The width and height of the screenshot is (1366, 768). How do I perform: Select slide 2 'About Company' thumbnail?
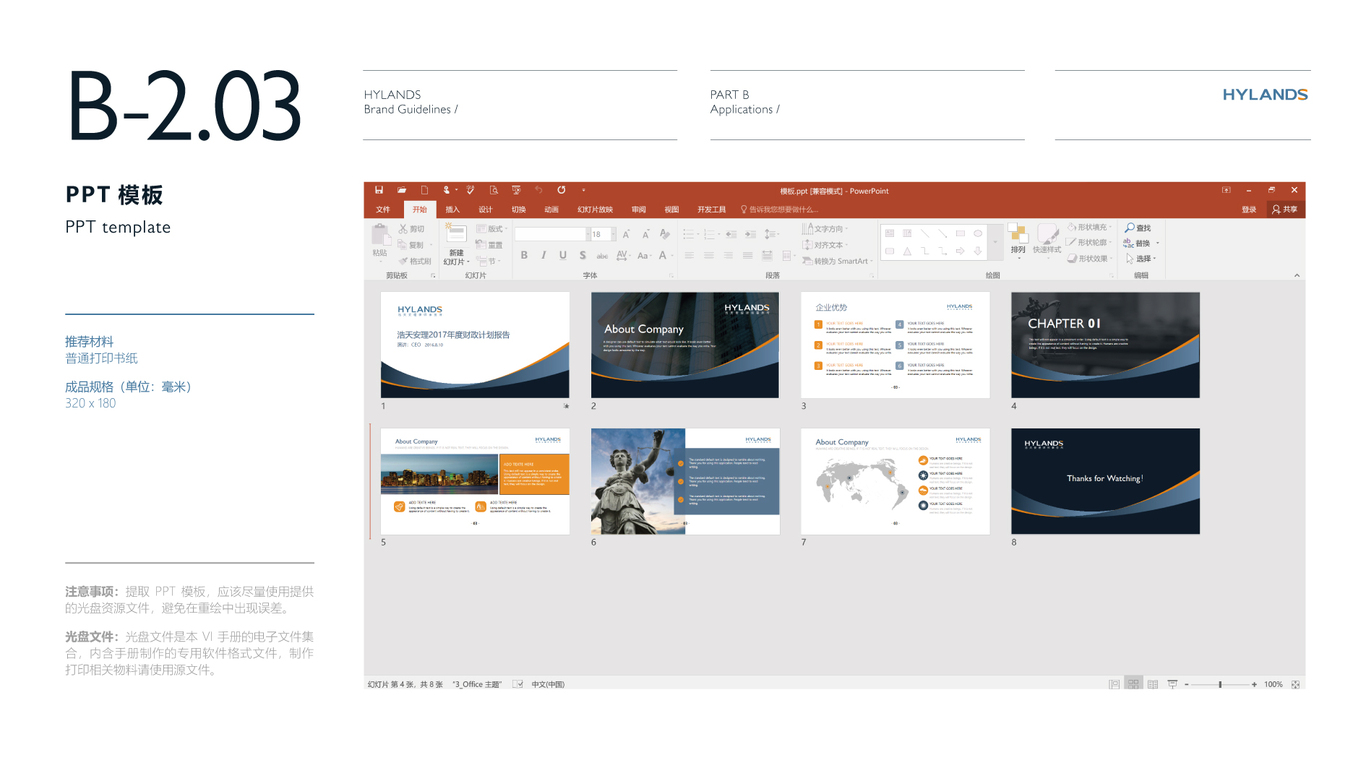click(685, 345)
